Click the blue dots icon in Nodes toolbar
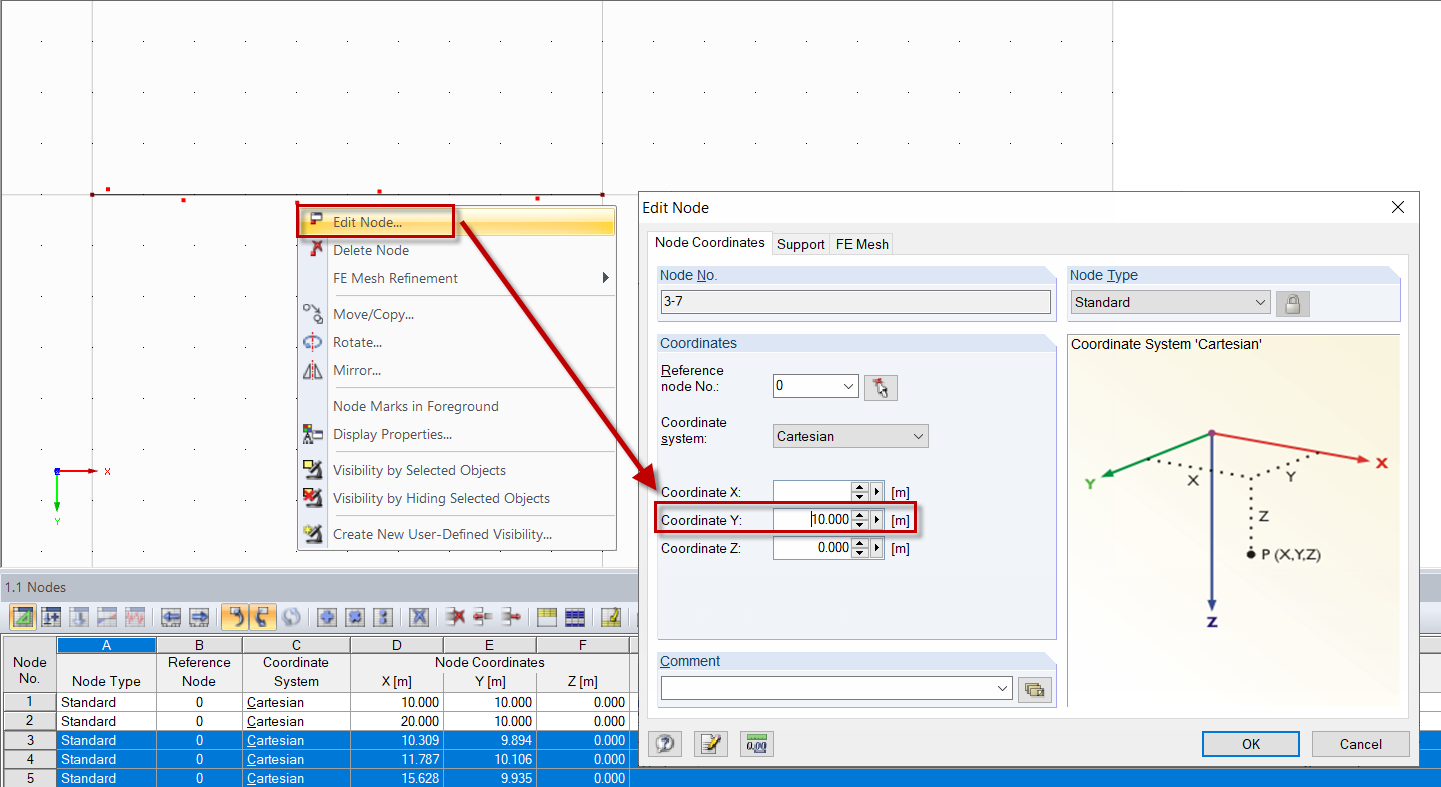This screenshot has height=787, width=1441. [x=383, y=617]
